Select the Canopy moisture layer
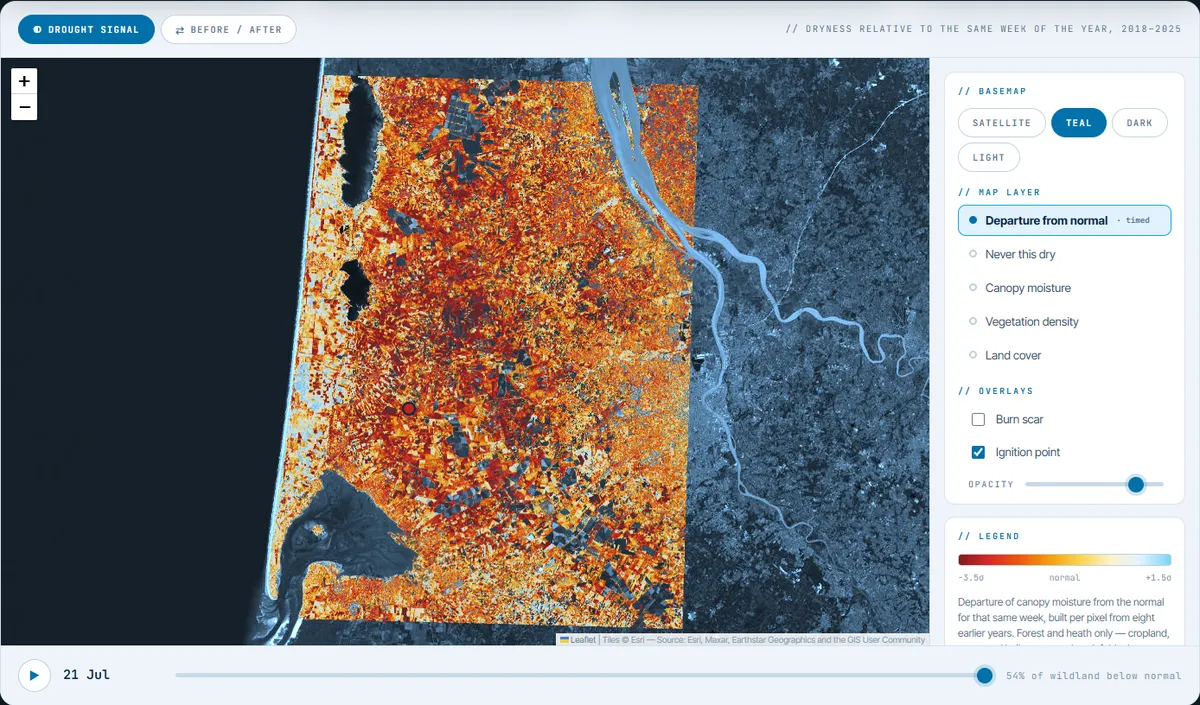Image resolution: width=1200 pixels, height=705 pixels. coord(1064,288)
